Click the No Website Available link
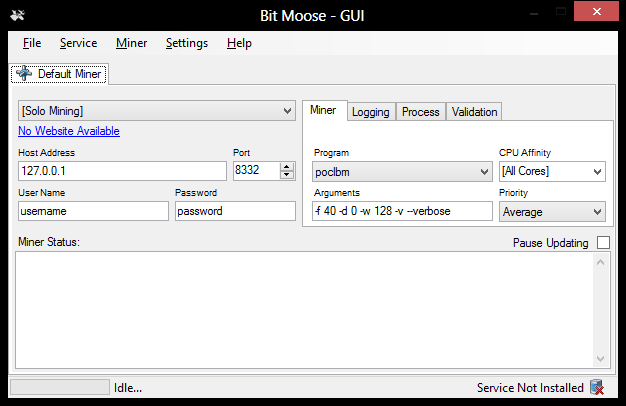Viewport: 626px width, 406px height. coord(69,131)
